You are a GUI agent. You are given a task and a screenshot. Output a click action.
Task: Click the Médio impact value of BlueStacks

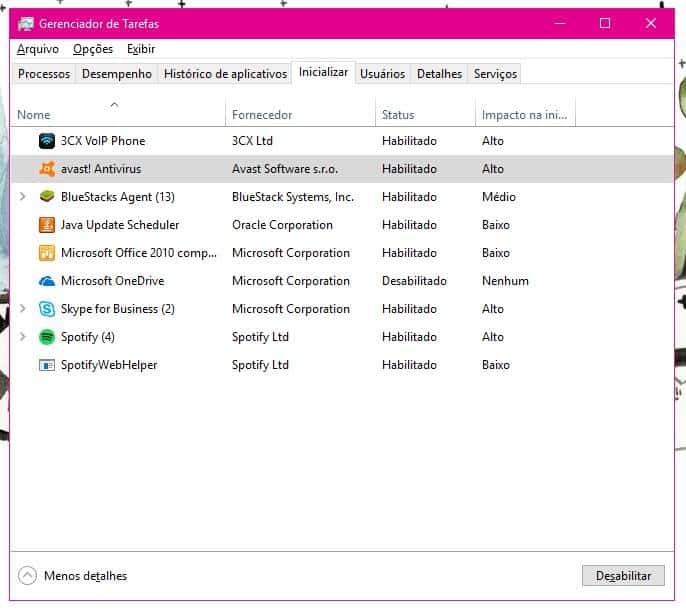point(499,197)
